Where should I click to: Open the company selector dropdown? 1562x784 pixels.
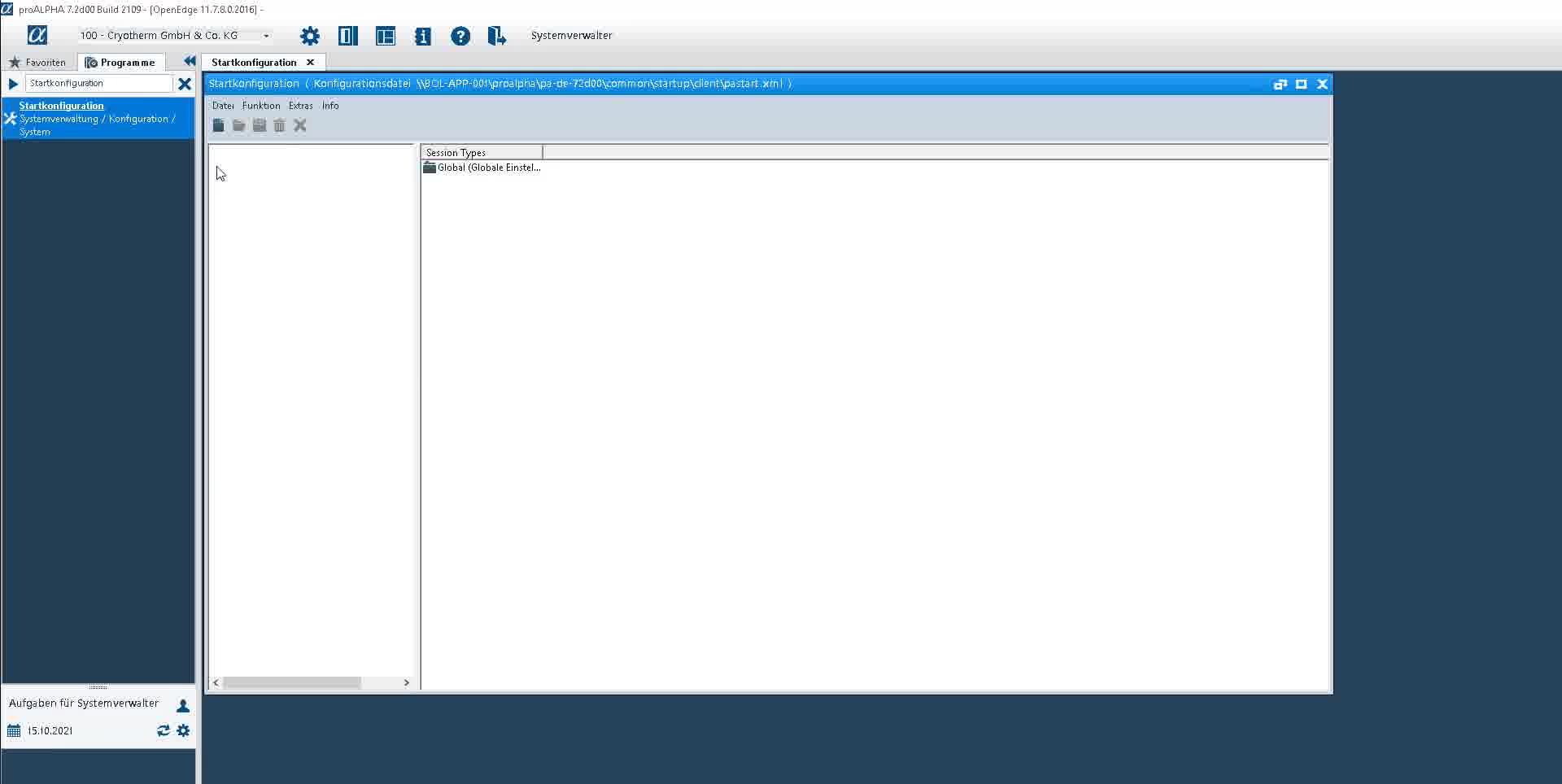pos(266,36)
